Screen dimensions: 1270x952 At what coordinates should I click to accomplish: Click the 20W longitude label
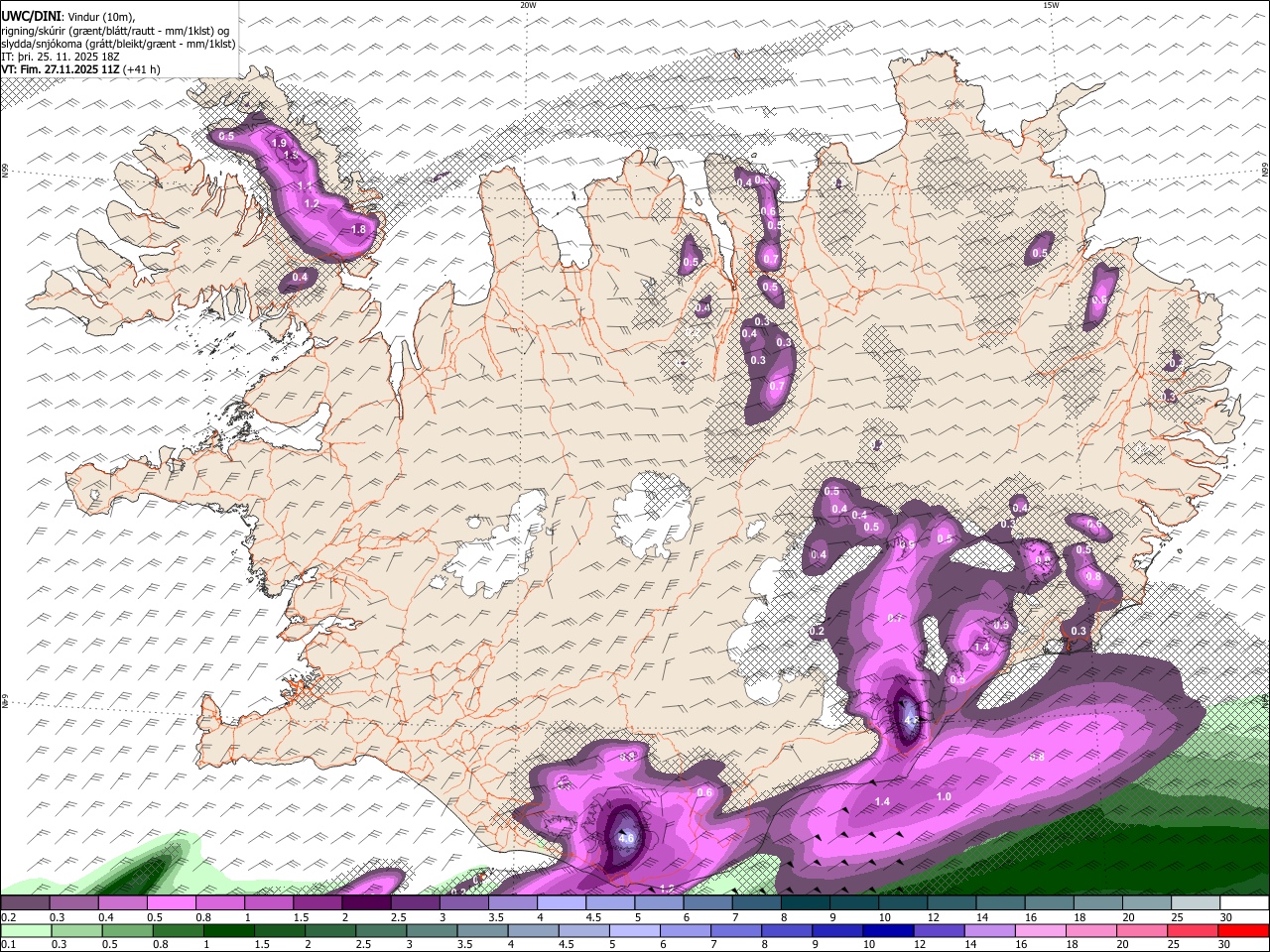click(528, 5)
